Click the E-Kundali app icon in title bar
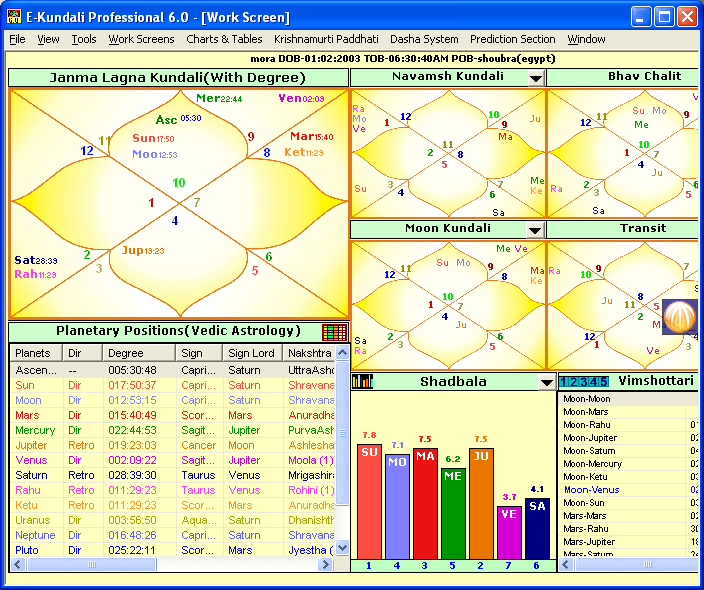The width and height of the screenshot is (704, 590). pyautogui.click(x=14, y=17)
